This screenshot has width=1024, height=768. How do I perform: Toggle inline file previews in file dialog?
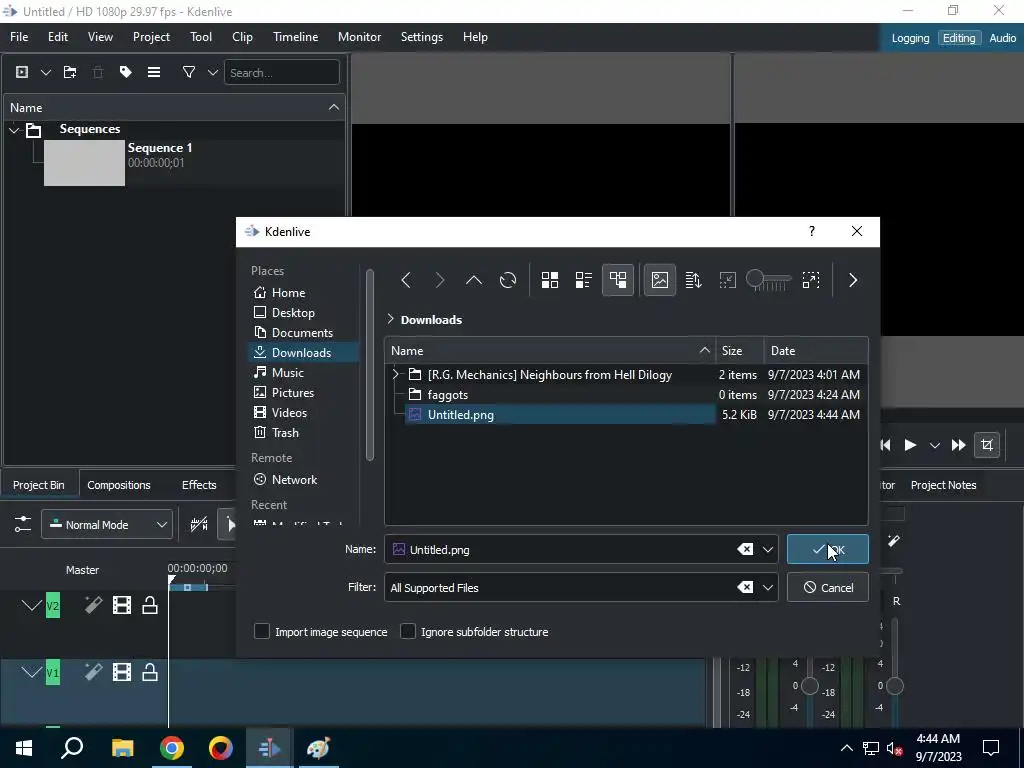pyautogui.click(x=660, y=280)
